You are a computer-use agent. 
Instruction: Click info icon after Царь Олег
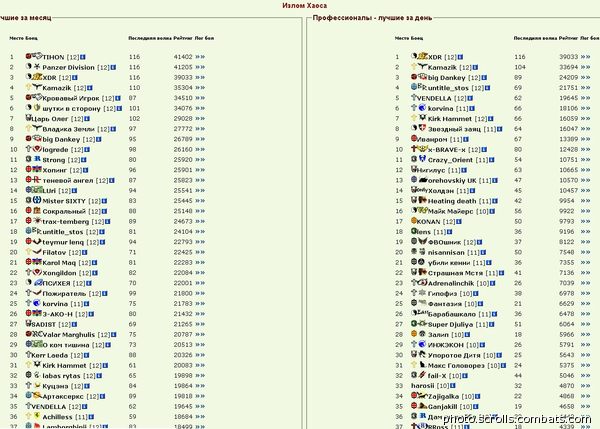coord(87,119)
